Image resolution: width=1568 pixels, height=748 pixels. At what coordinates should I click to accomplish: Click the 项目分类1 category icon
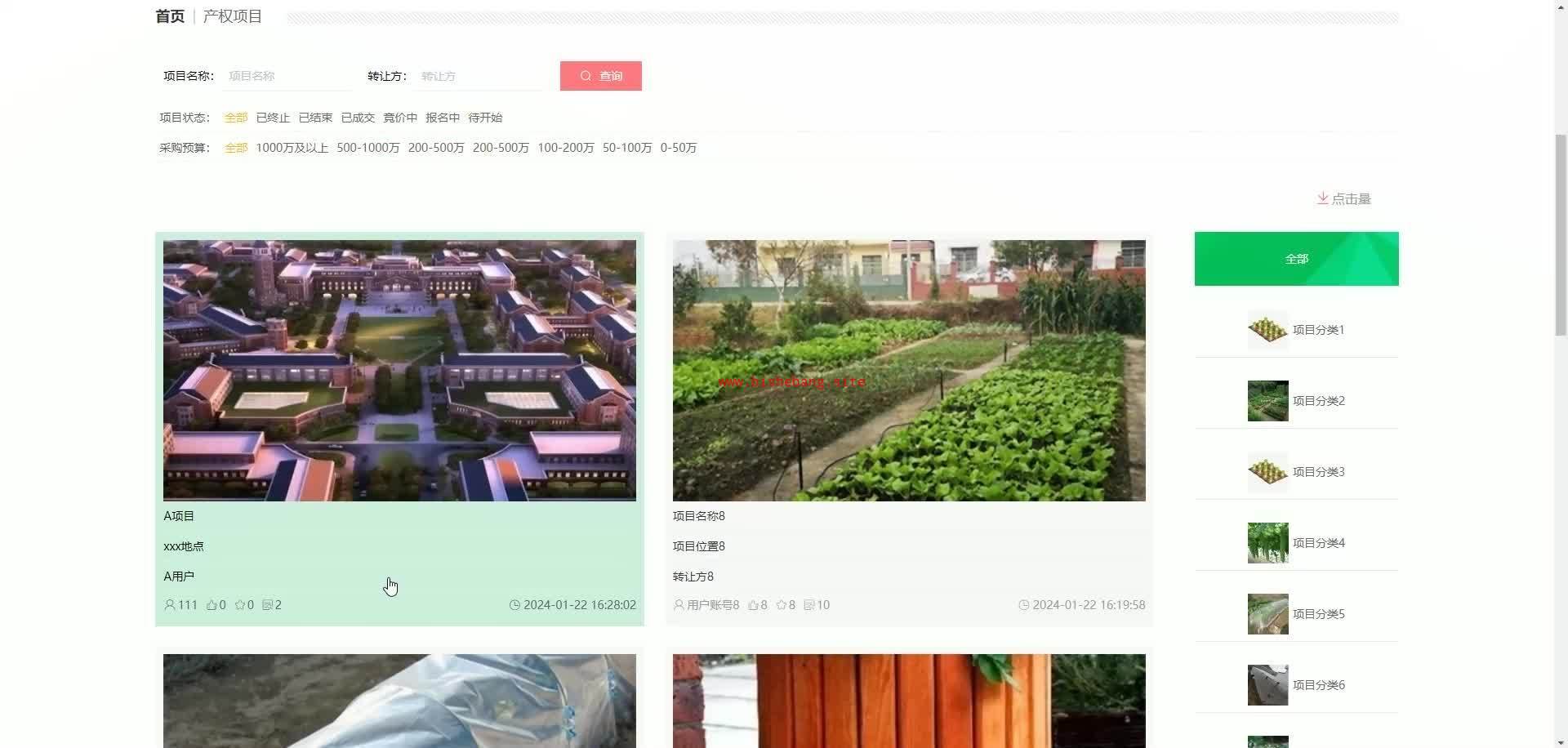pos(1267,330)
